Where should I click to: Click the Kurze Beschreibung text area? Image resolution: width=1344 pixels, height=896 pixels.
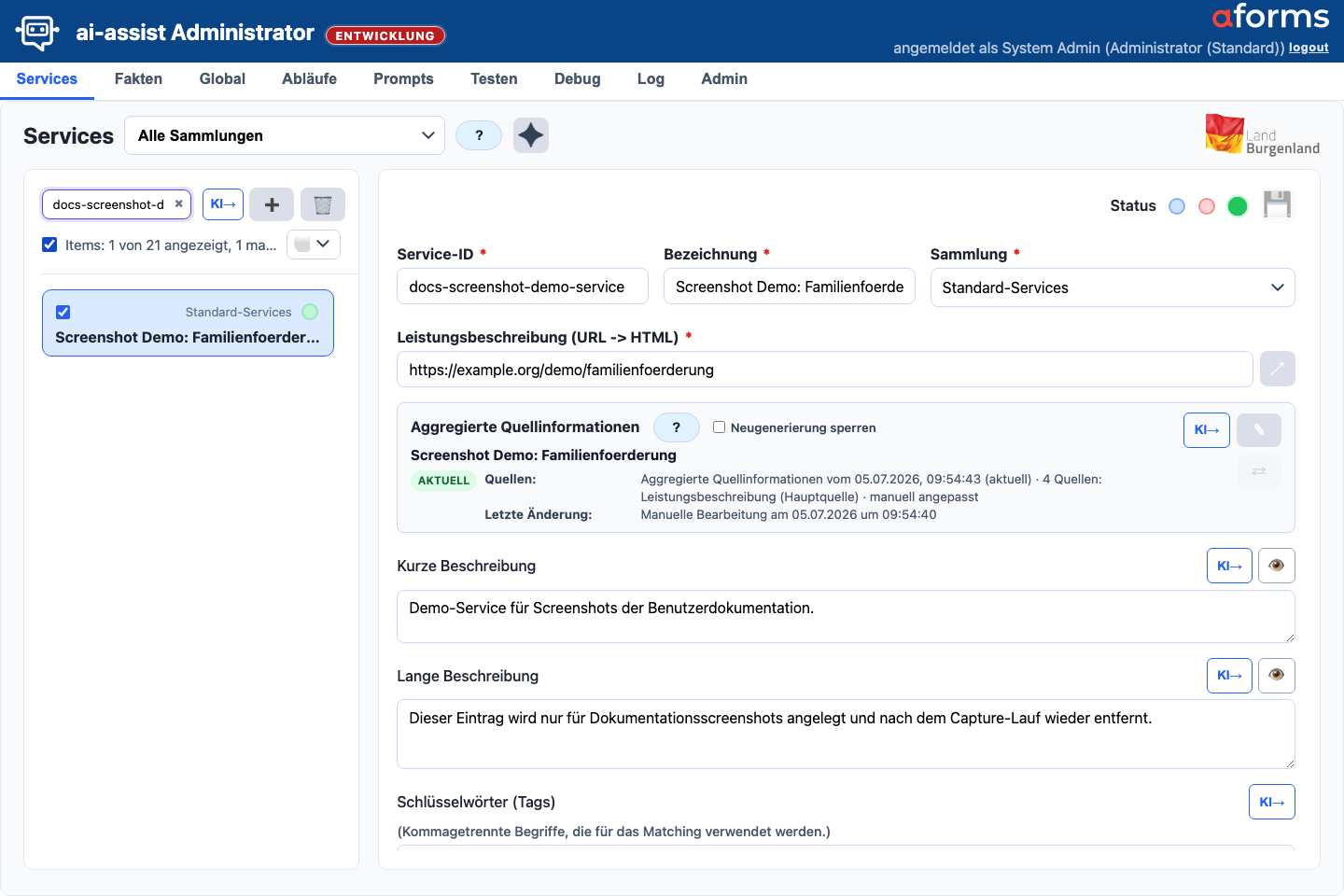(x=846, y=616)
